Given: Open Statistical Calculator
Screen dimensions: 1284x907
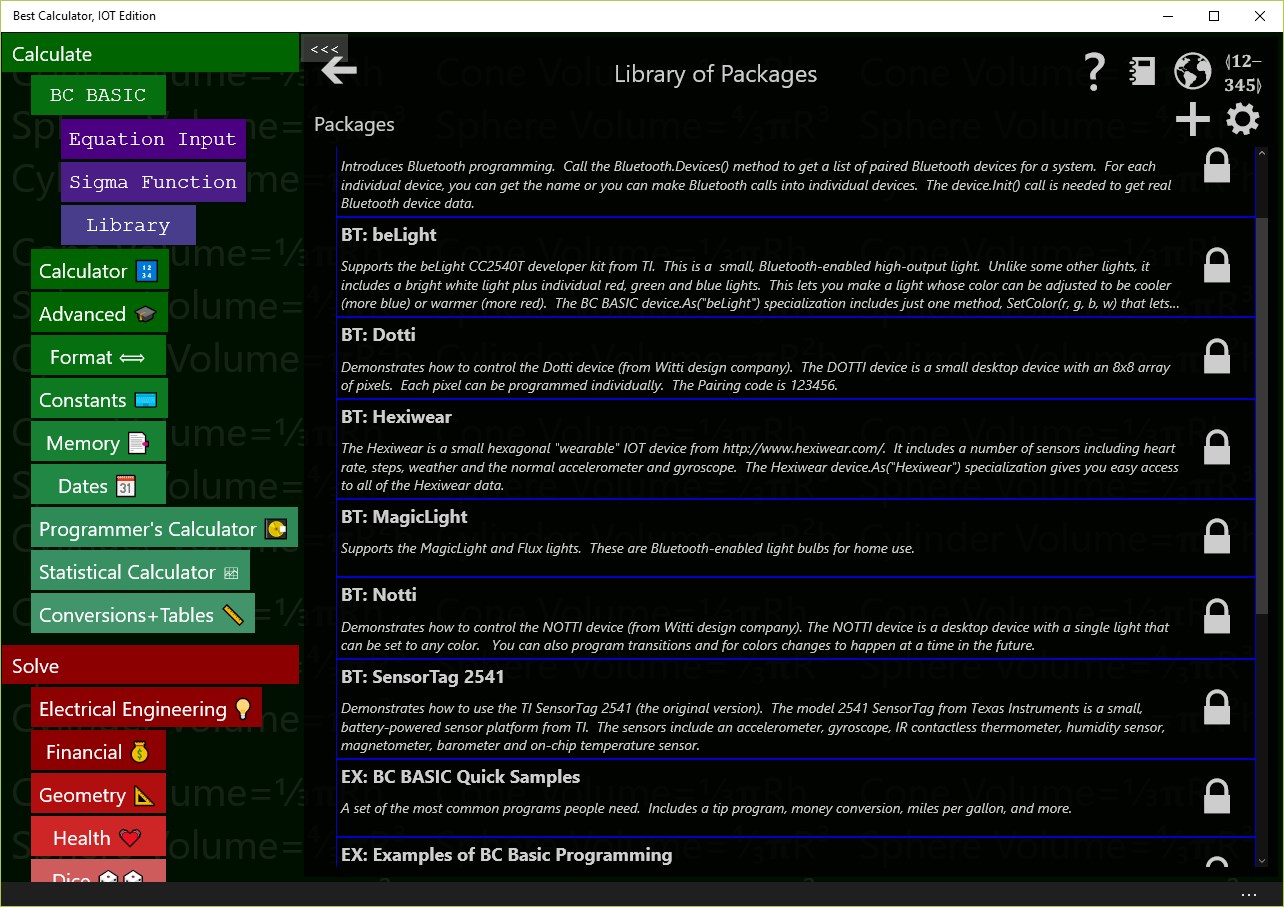Looking at the screenshot, I should (x=140, y=572).
